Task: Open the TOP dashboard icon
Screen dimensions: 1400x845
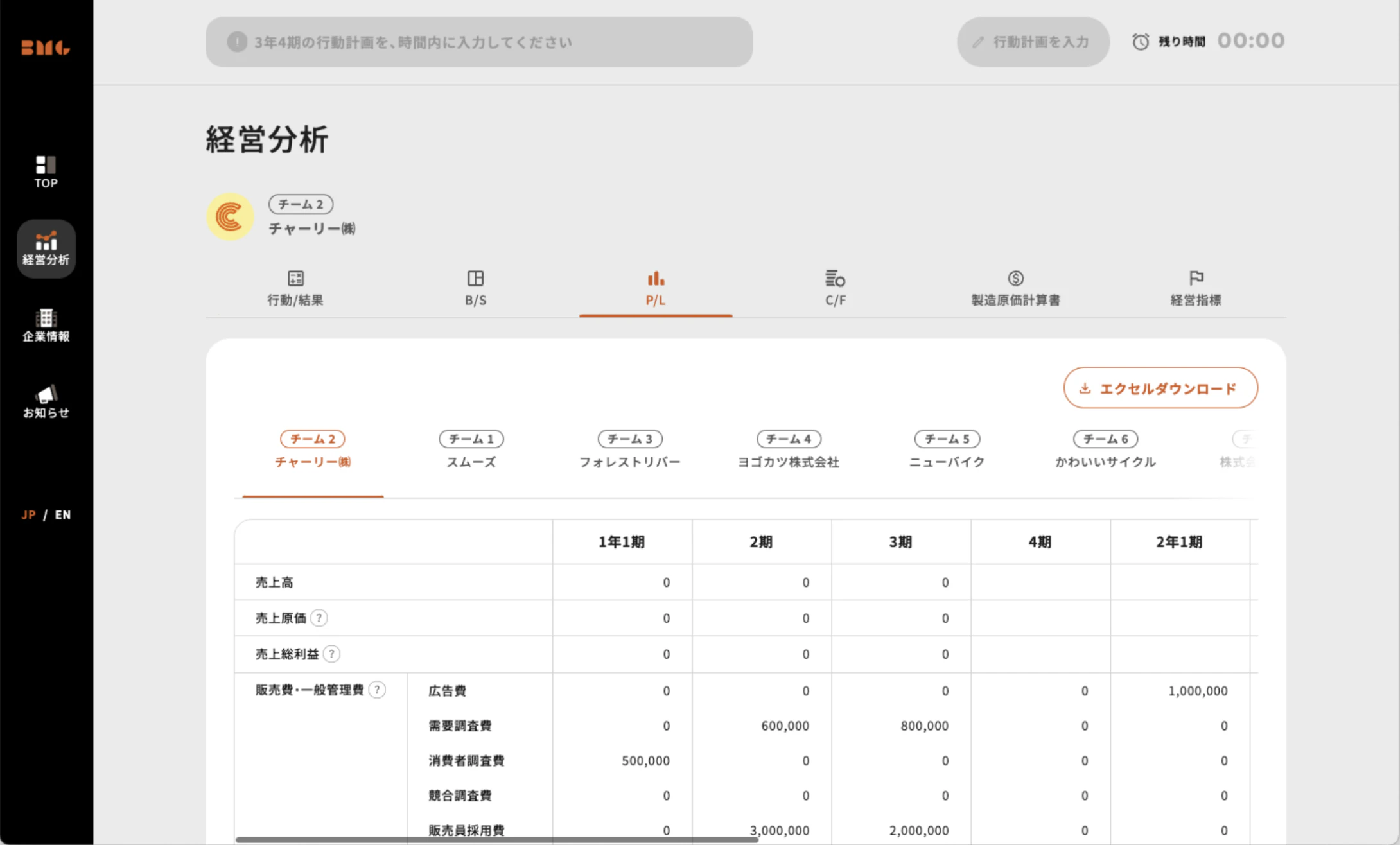Action: click(46, 172)
